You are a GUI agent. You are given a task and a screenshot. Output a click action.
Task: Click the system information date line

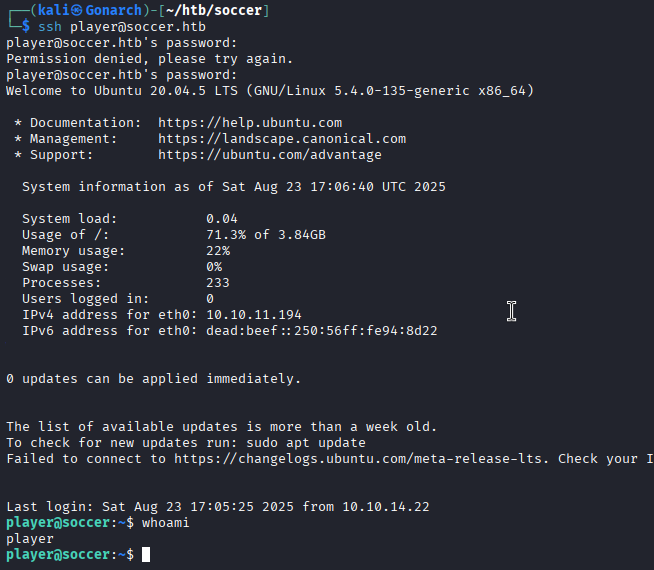(234, 187)
